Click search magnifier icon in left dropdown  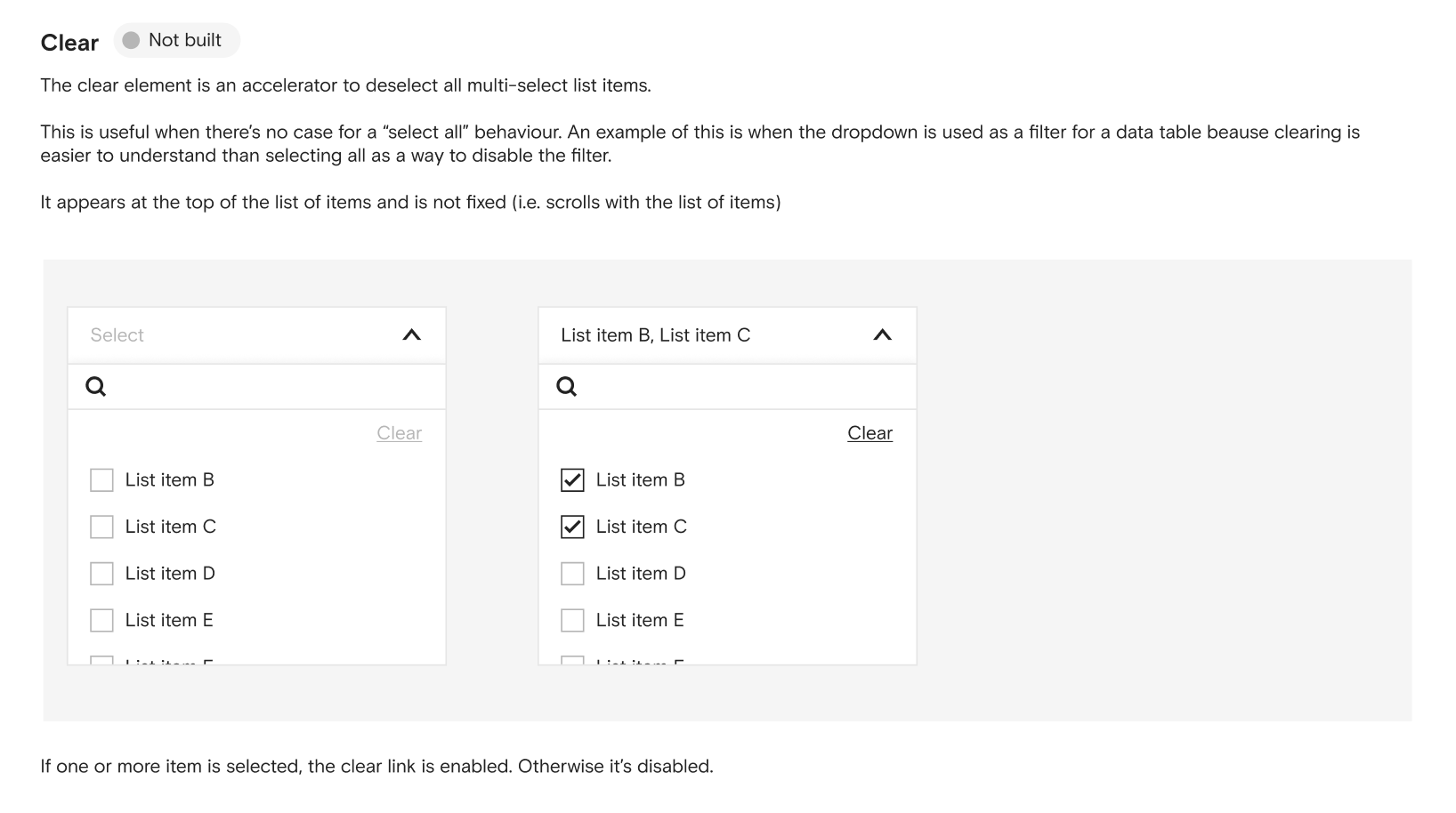(96, 386)
